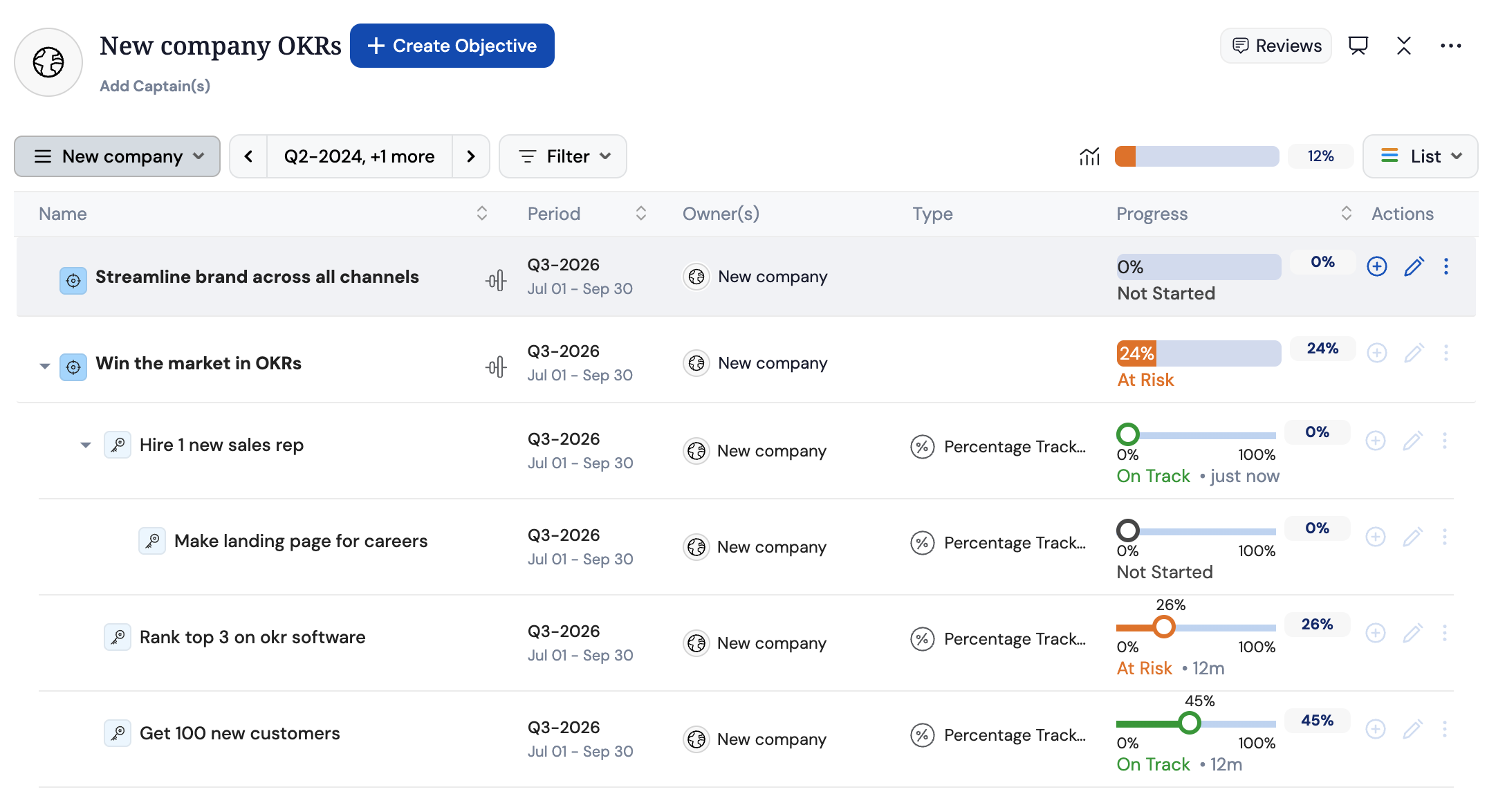Screen dimensions: 1487x812
Task: Open Reviews button
Action: [1276, 46]
